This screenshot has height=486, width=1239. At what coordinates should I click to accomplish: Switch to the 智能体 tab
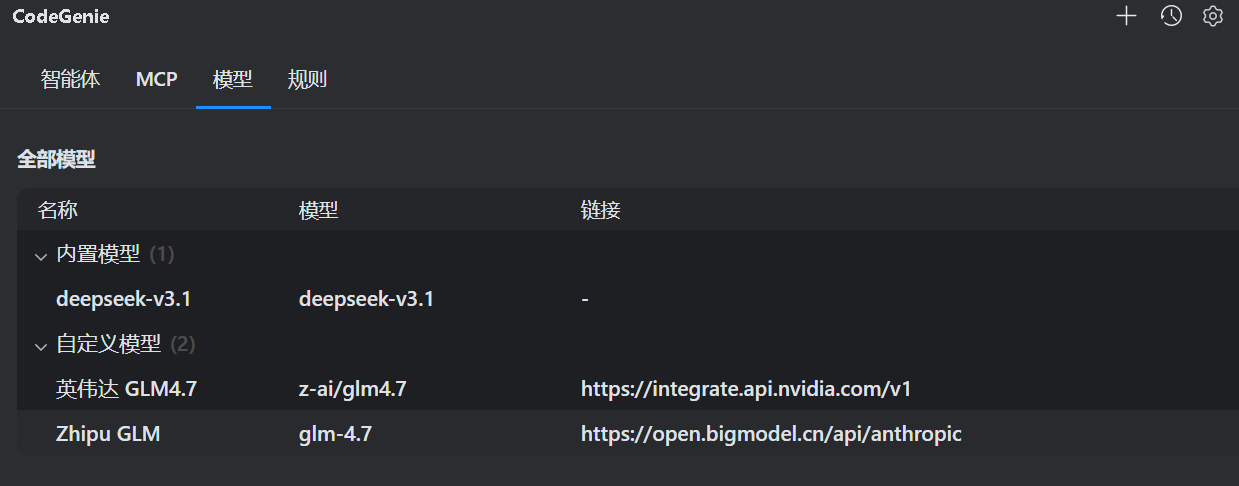click(70, 80)
